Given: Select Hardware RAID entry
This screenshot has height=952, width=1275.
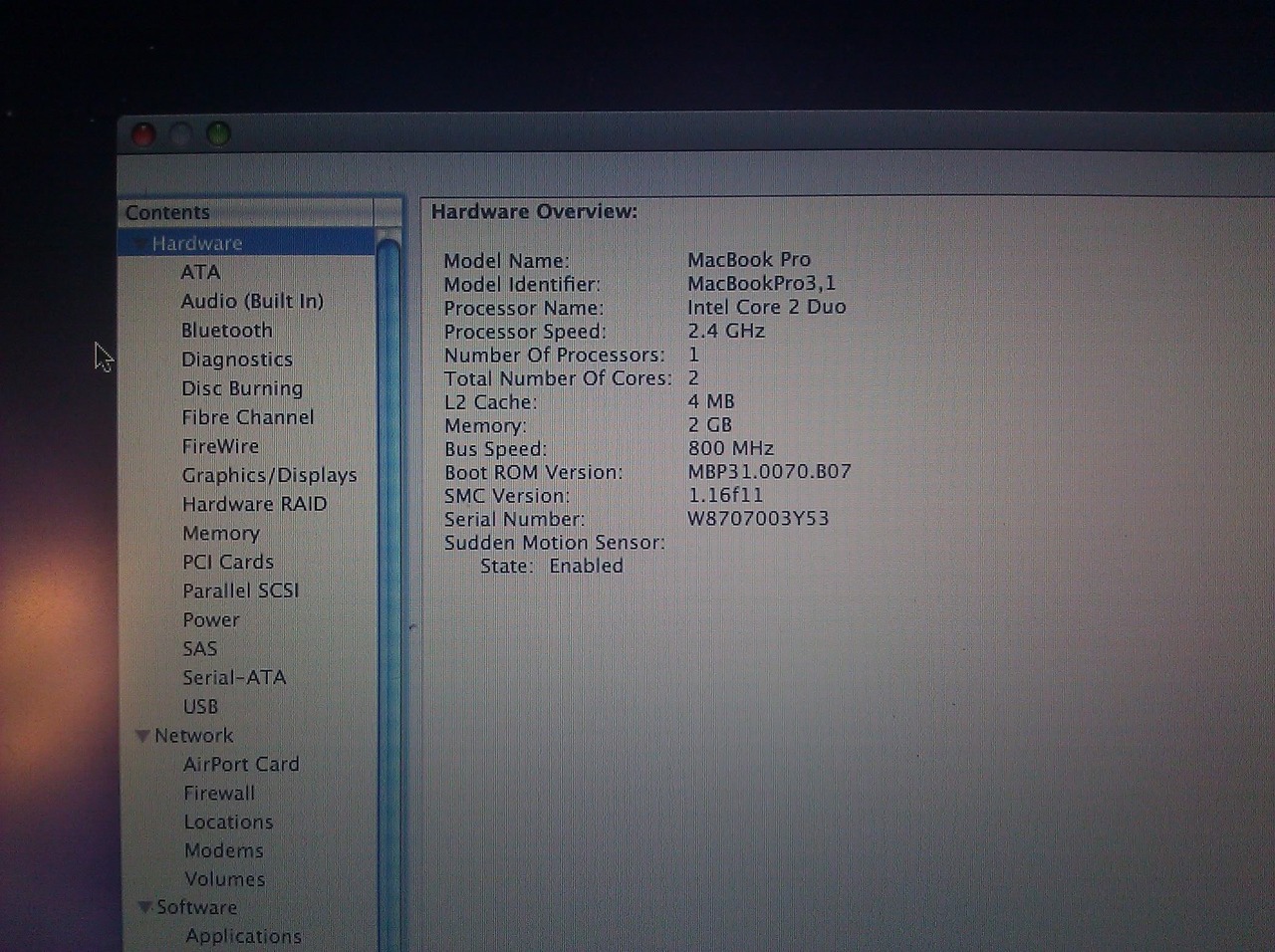Looking at the screenshot, I should click(x=254, y=504).
